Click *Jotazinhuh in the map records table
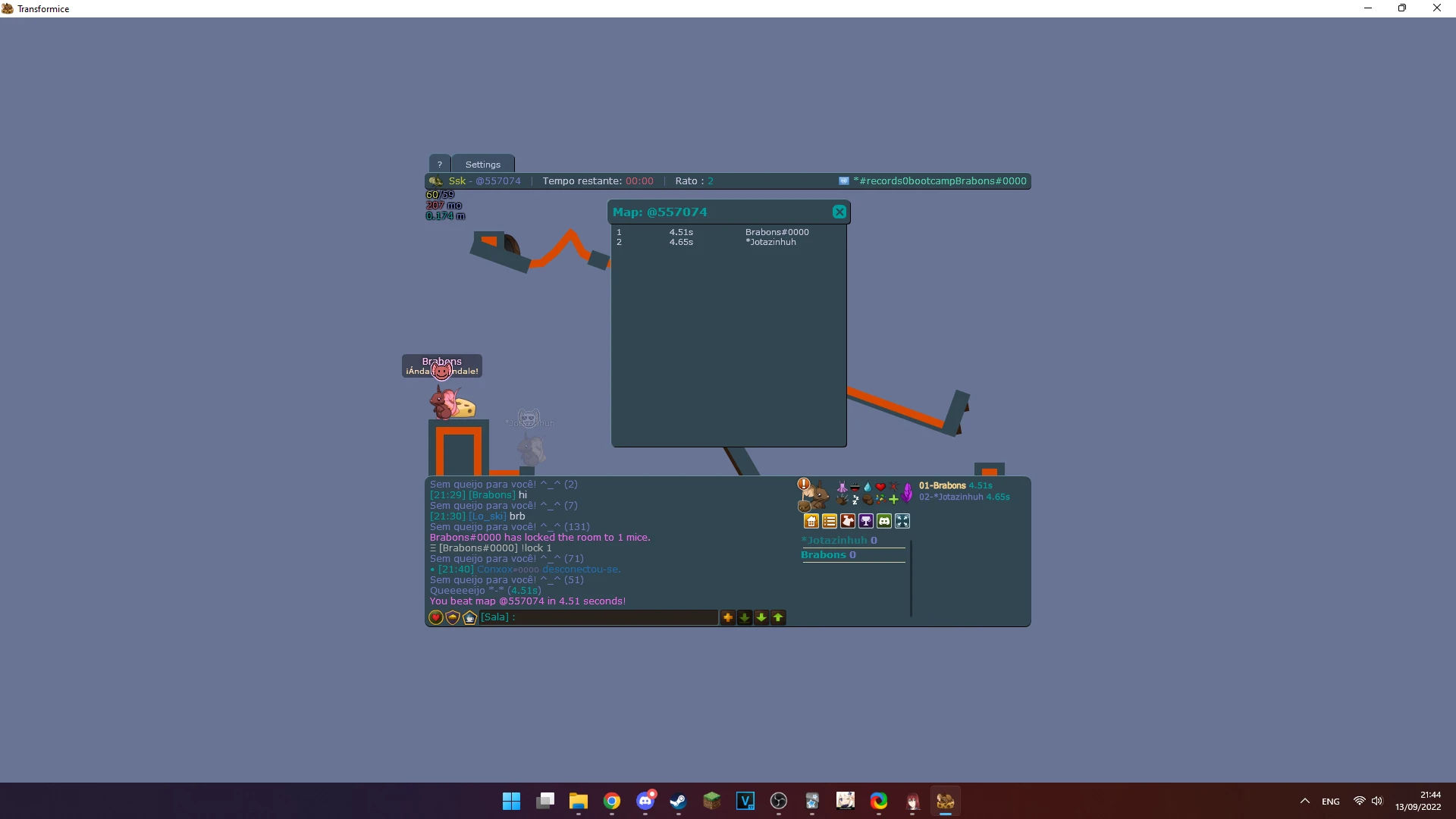Screen dimensions: 1456x819 [770, 243]
